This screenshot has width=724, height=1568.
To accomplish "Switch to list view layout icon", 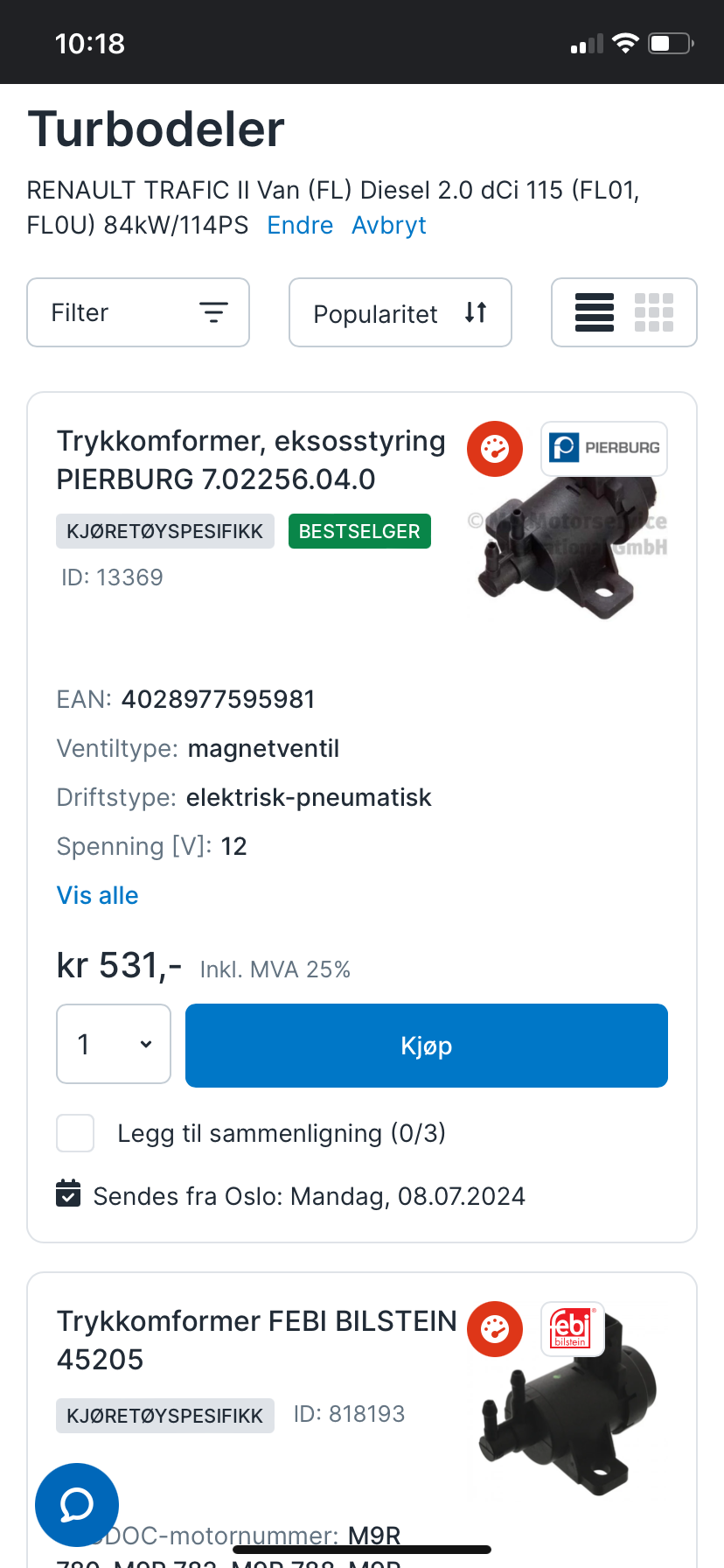I will tap(595, 312).
